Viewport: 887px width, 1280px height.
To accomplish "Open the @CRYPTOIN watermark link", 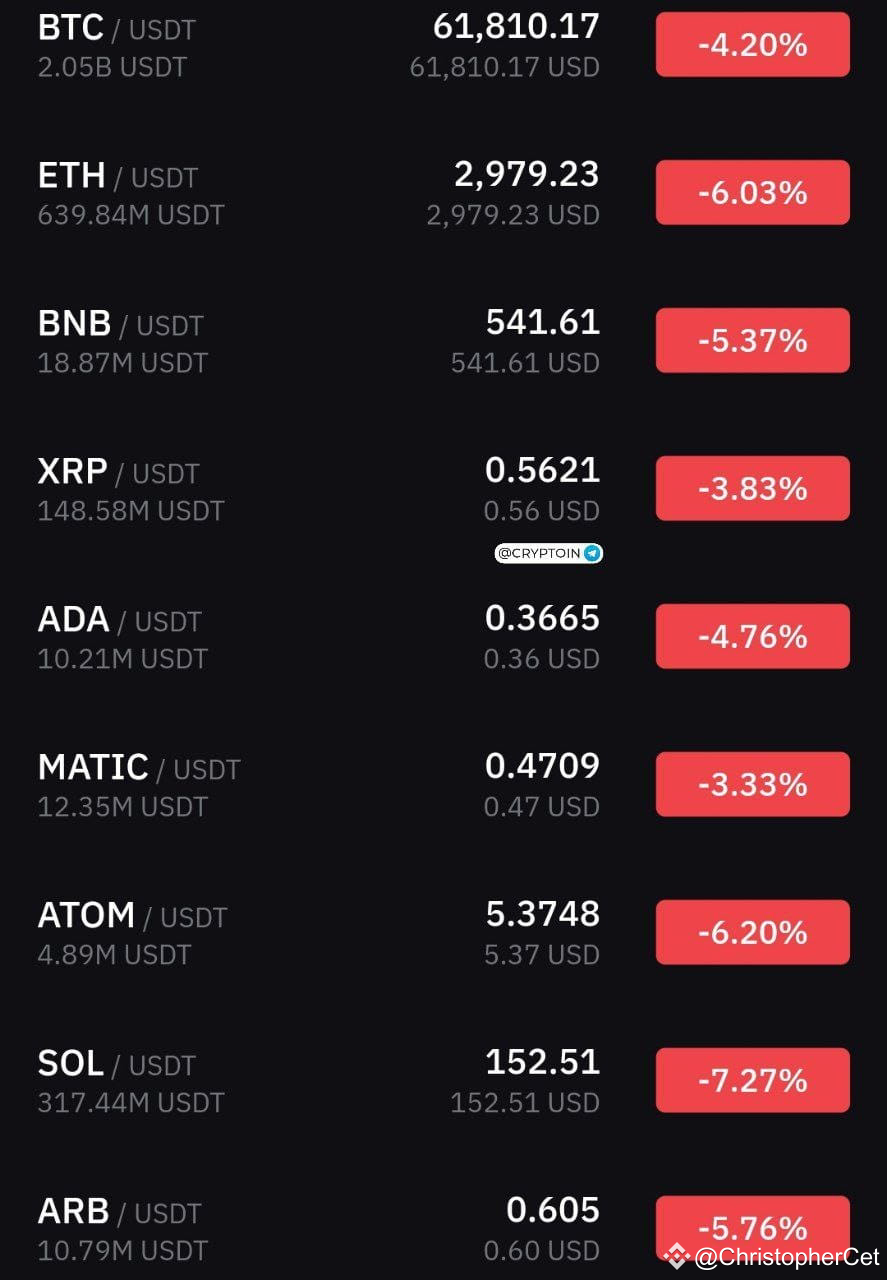I will [549, 553].
